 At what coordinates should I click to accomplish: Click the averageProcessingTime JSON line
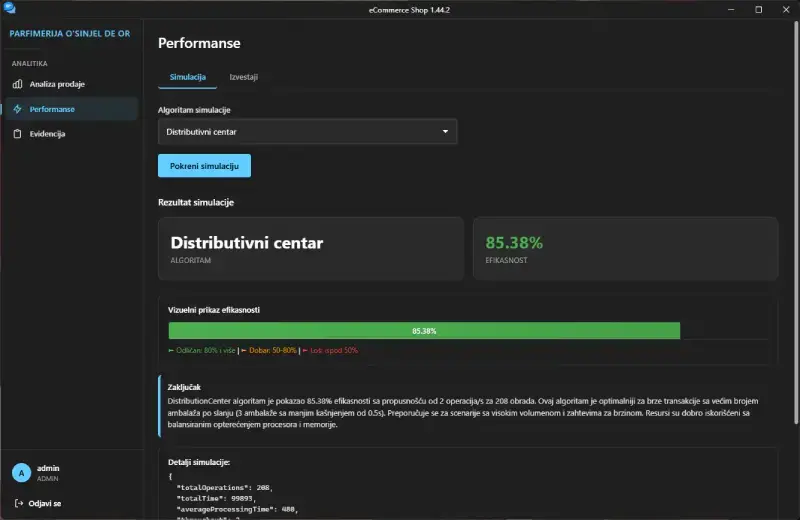coord(237,509)
